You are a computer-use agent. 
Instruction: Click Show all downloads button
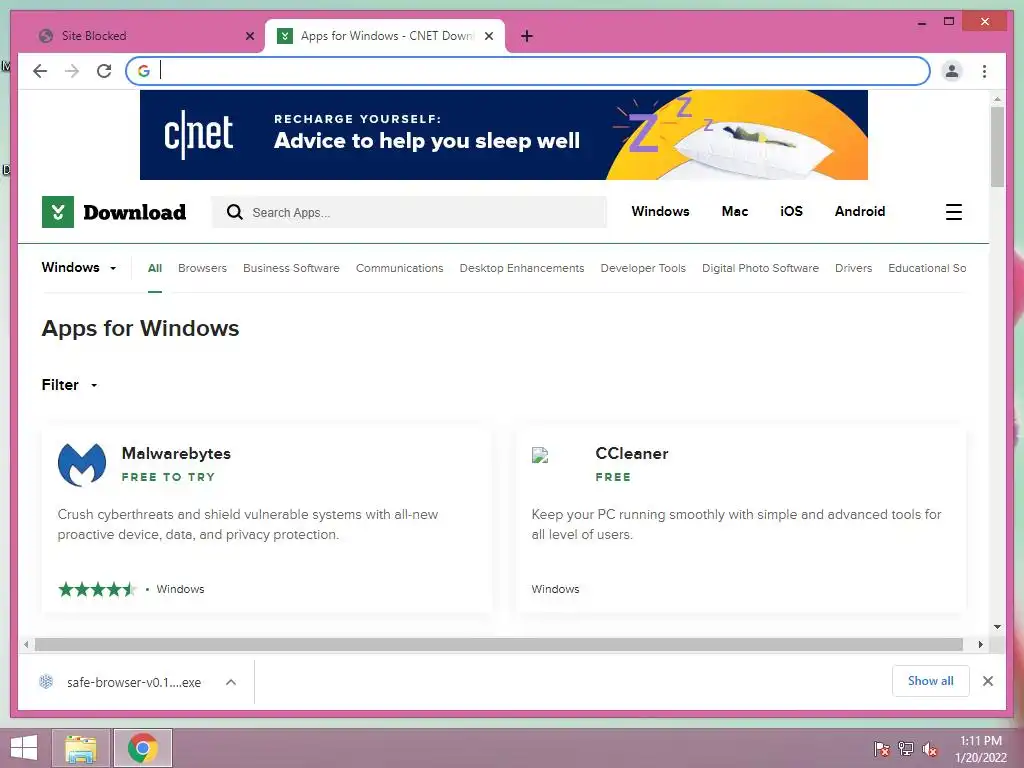(931, 681)
